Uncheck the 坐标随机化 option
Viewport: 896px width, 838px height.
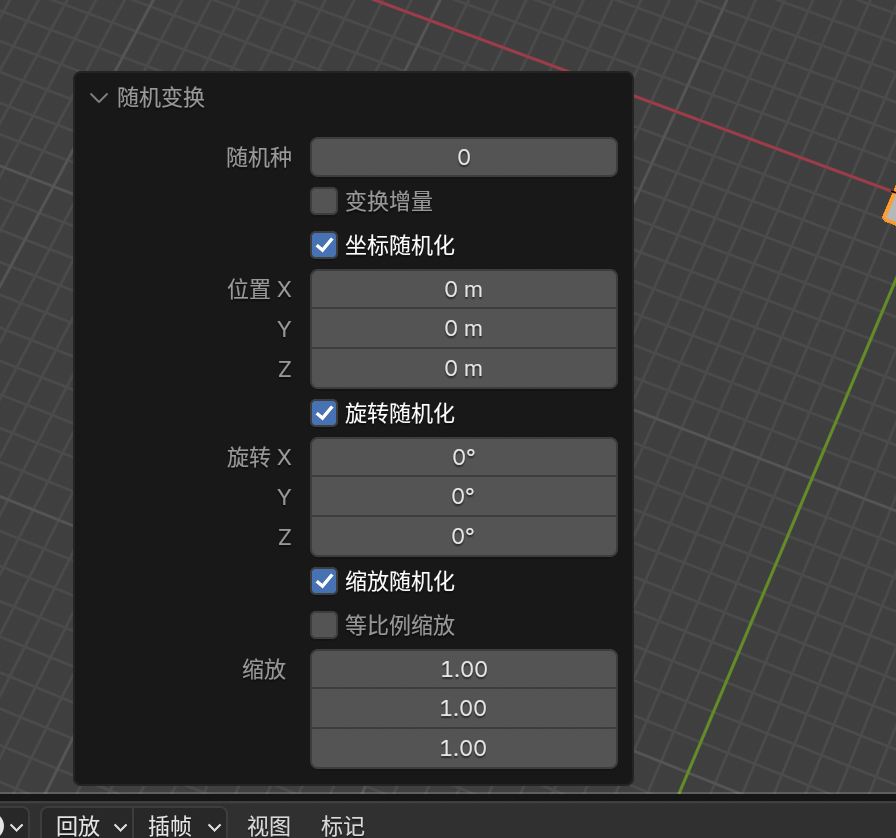click(324, 245)
